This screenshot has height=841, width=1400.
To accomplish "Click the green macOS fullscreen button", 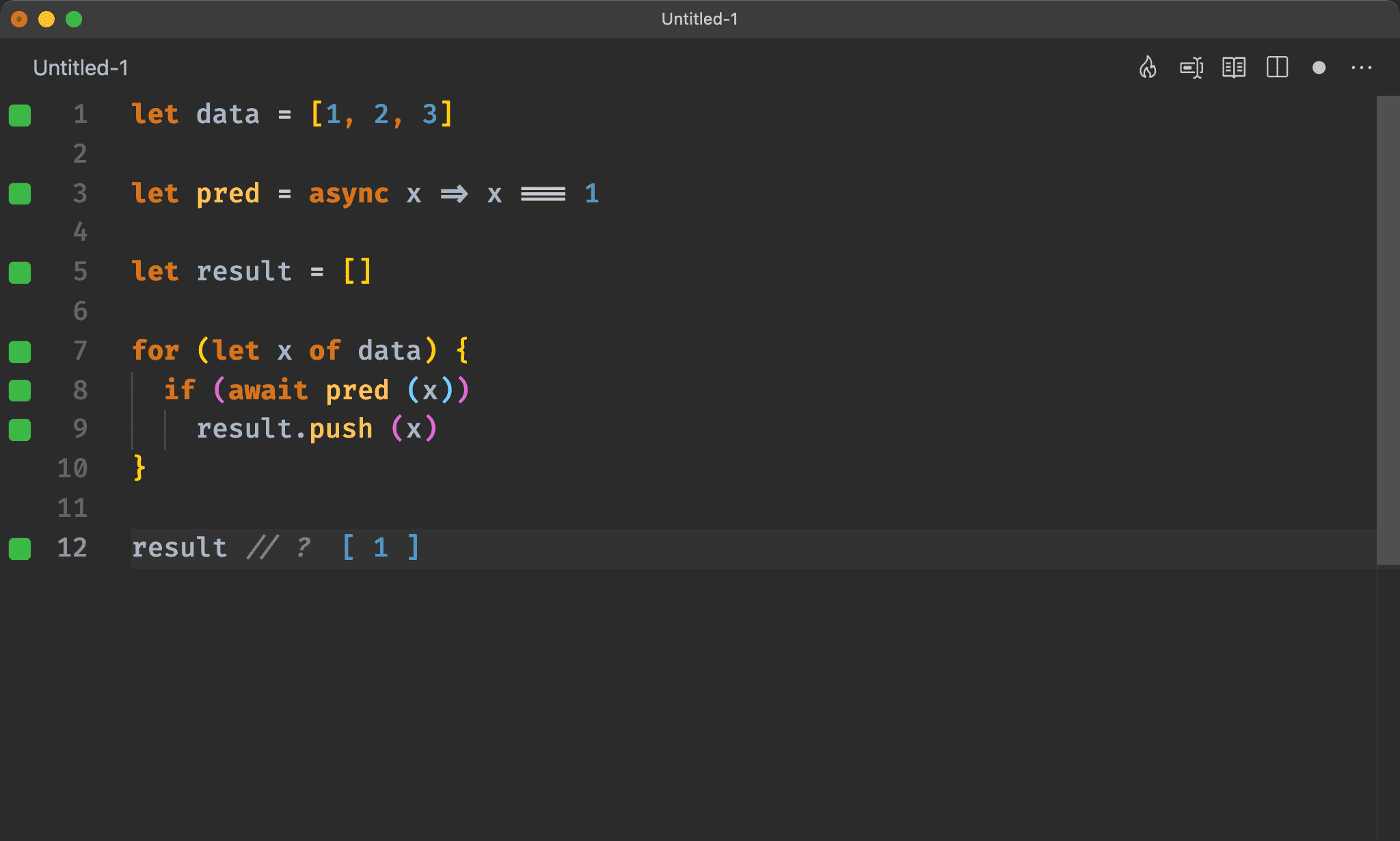I will (74, 19).
